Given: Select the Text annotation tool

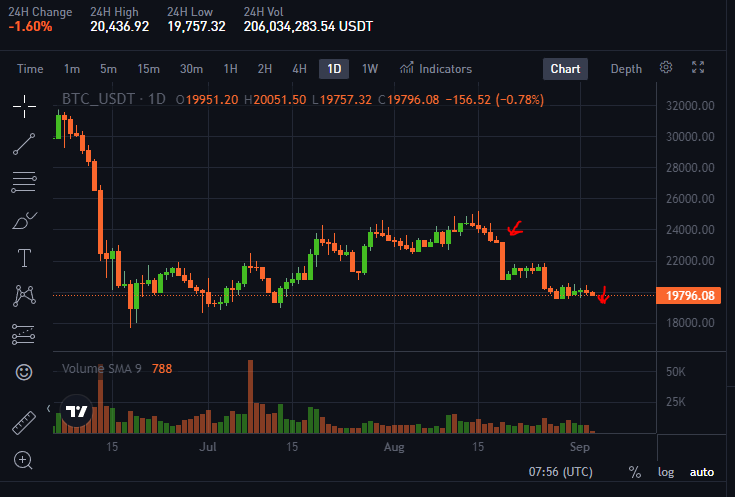Looking at the screenshot, I should pyautogui.click(x=24, y=258).
